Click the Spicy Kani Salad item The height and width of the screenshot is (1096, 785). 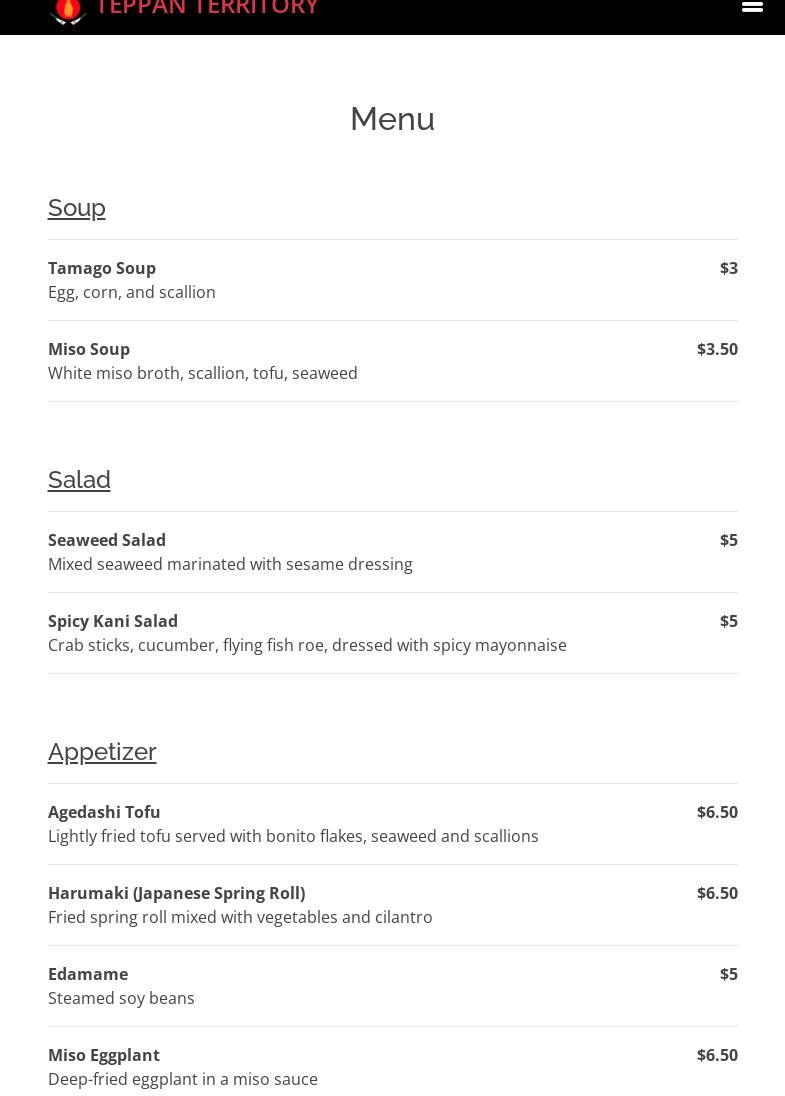(x=113, y=621)
